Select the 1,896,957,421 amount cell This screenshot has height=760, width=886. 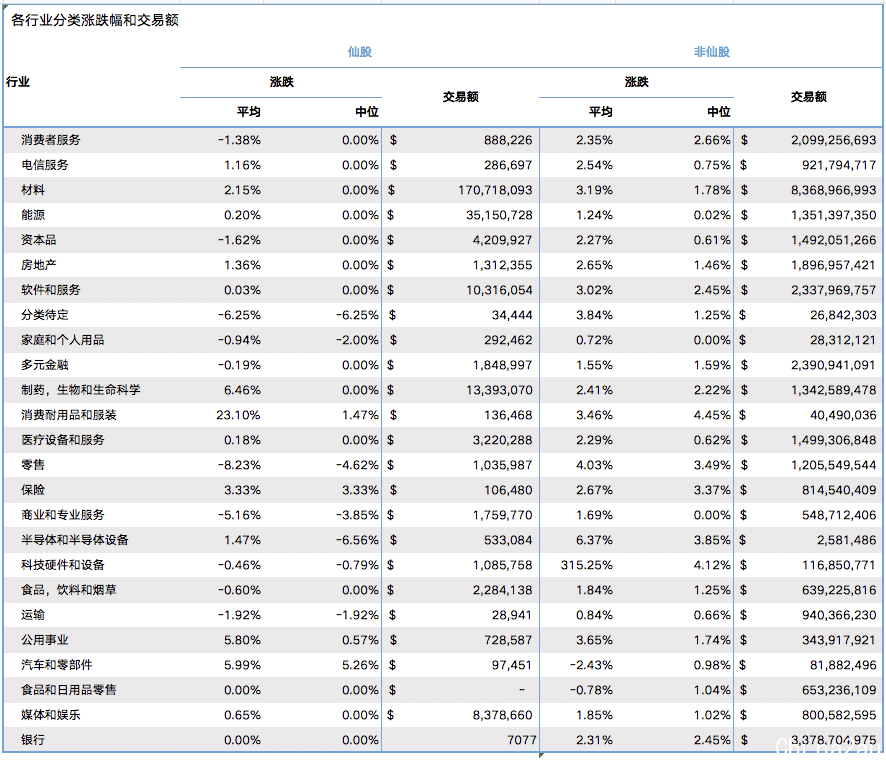(x=833, y=265)
